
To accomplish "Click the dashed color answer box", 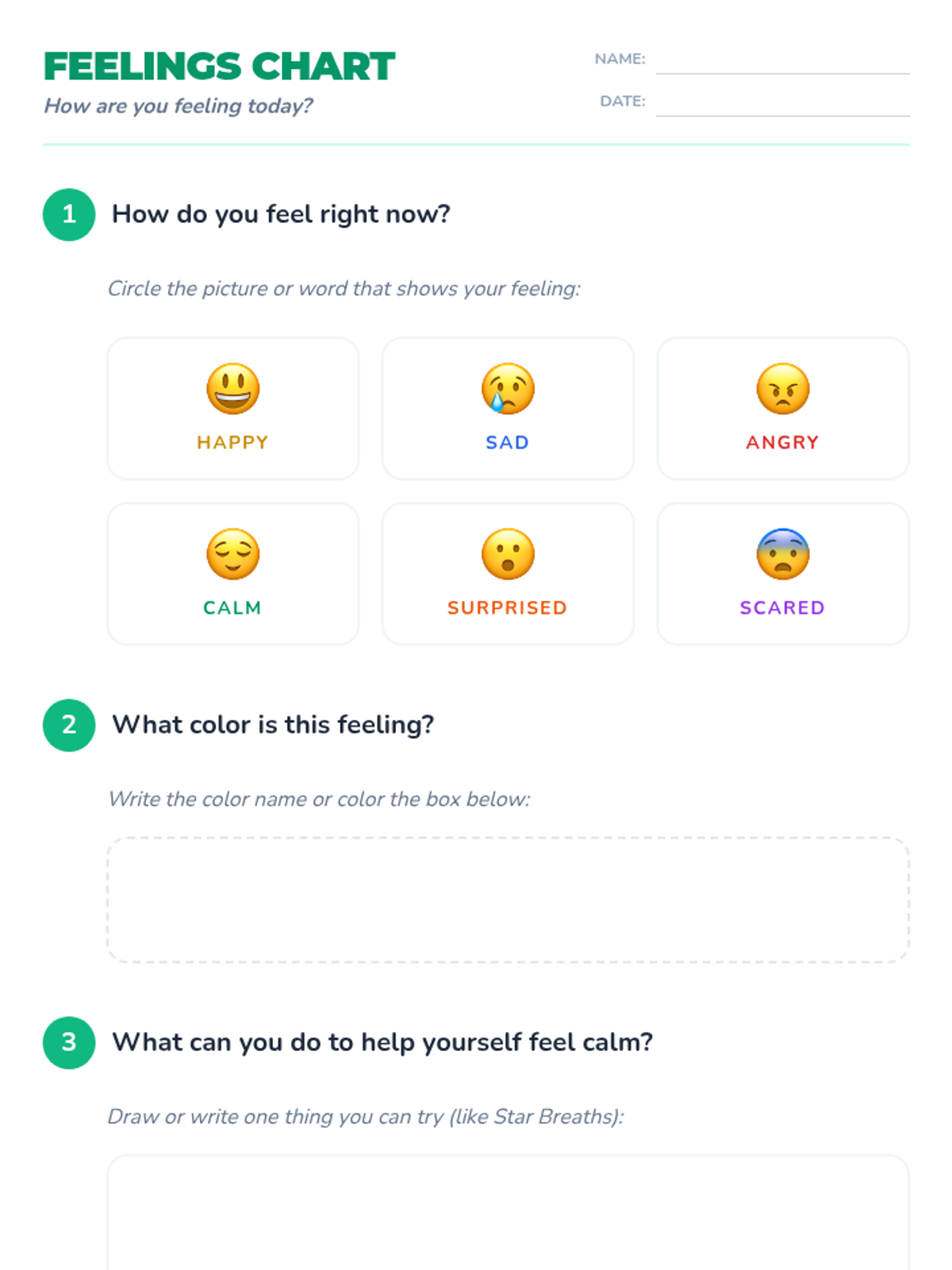I will (x=508, y=899).
